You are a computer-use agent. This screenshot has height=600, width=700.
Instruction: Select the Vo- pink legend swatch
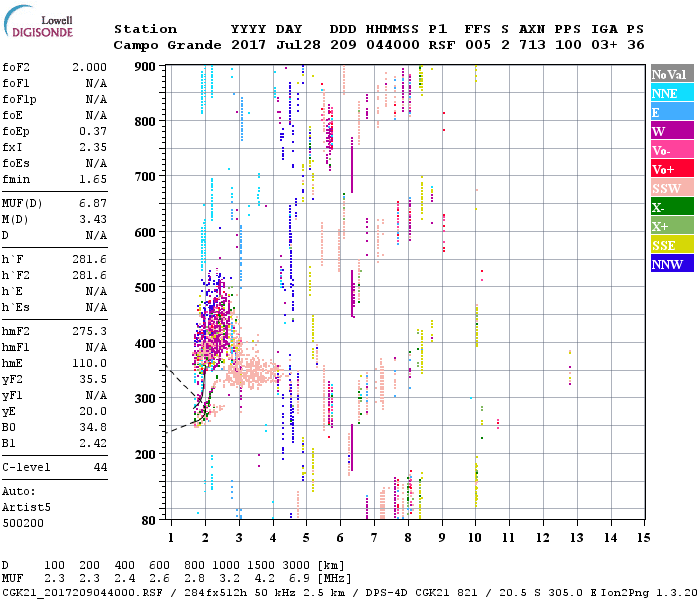click(672, 150)
